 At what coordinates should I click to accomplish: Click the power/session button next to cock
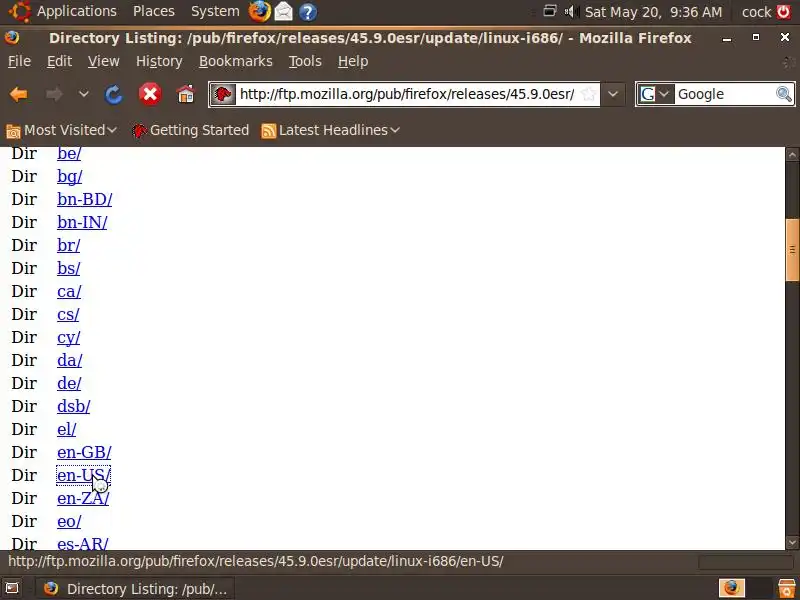(x=783, y=11)
